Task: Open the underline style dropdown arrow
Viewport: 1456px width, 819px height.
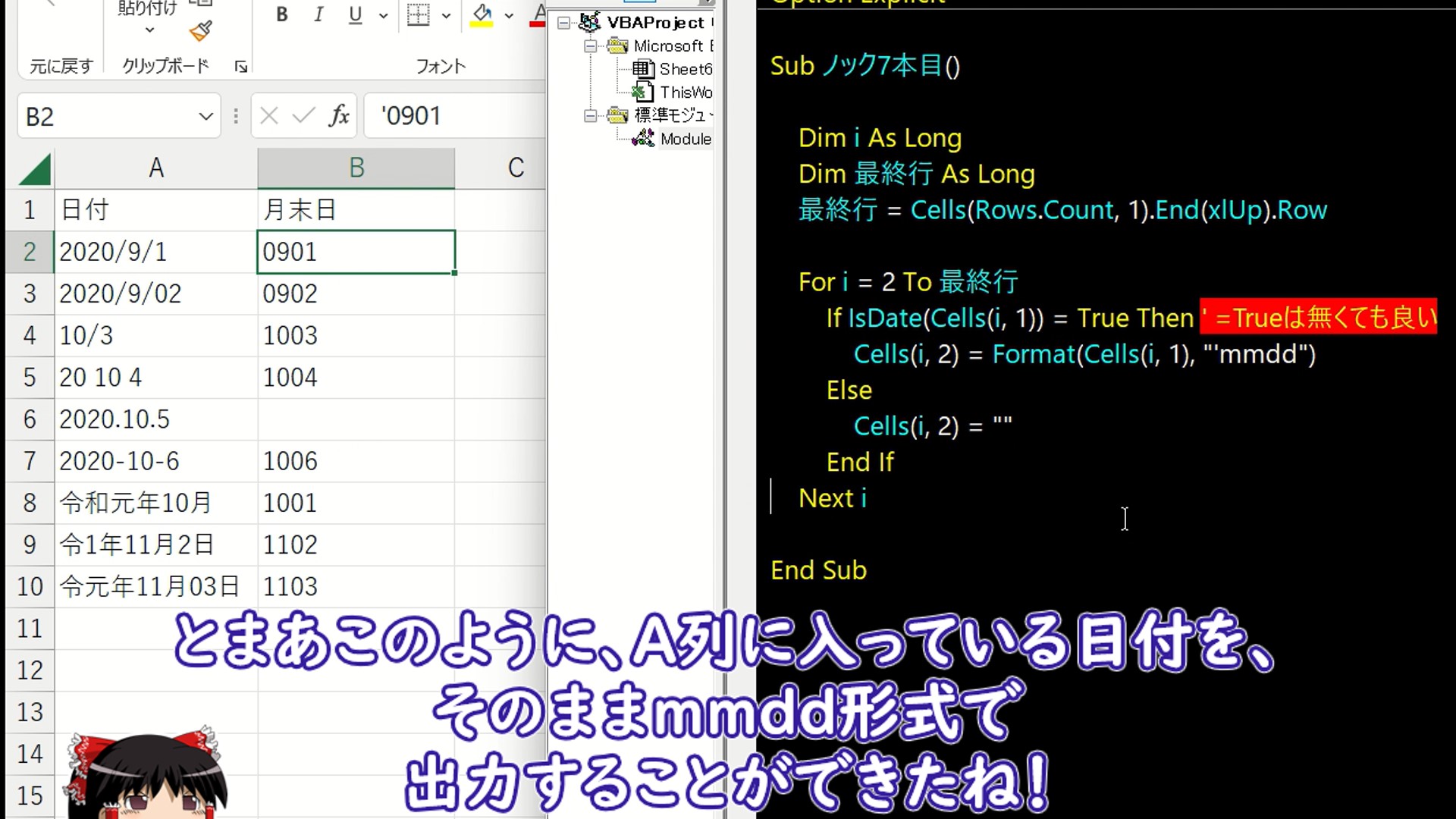Action: click(383, 15)
